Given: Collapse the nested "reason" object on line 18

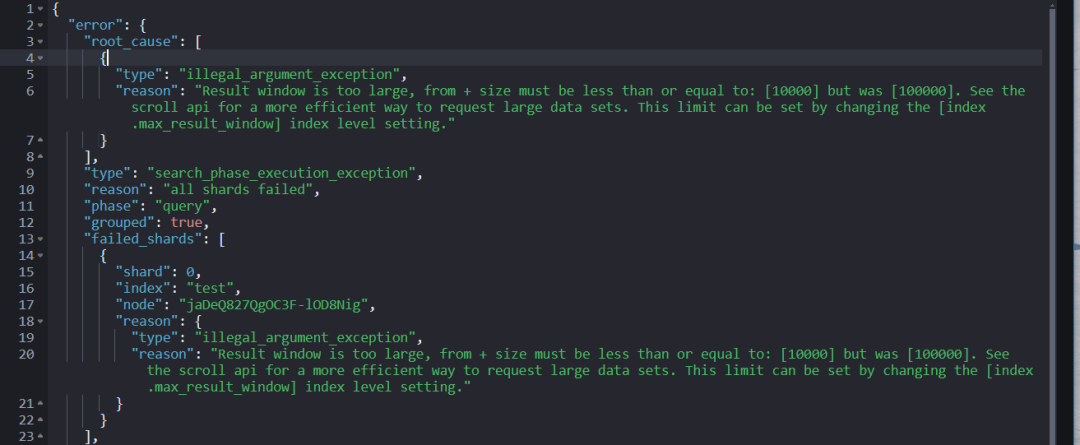Looking at the screenshot, I should tap(39, 320).
